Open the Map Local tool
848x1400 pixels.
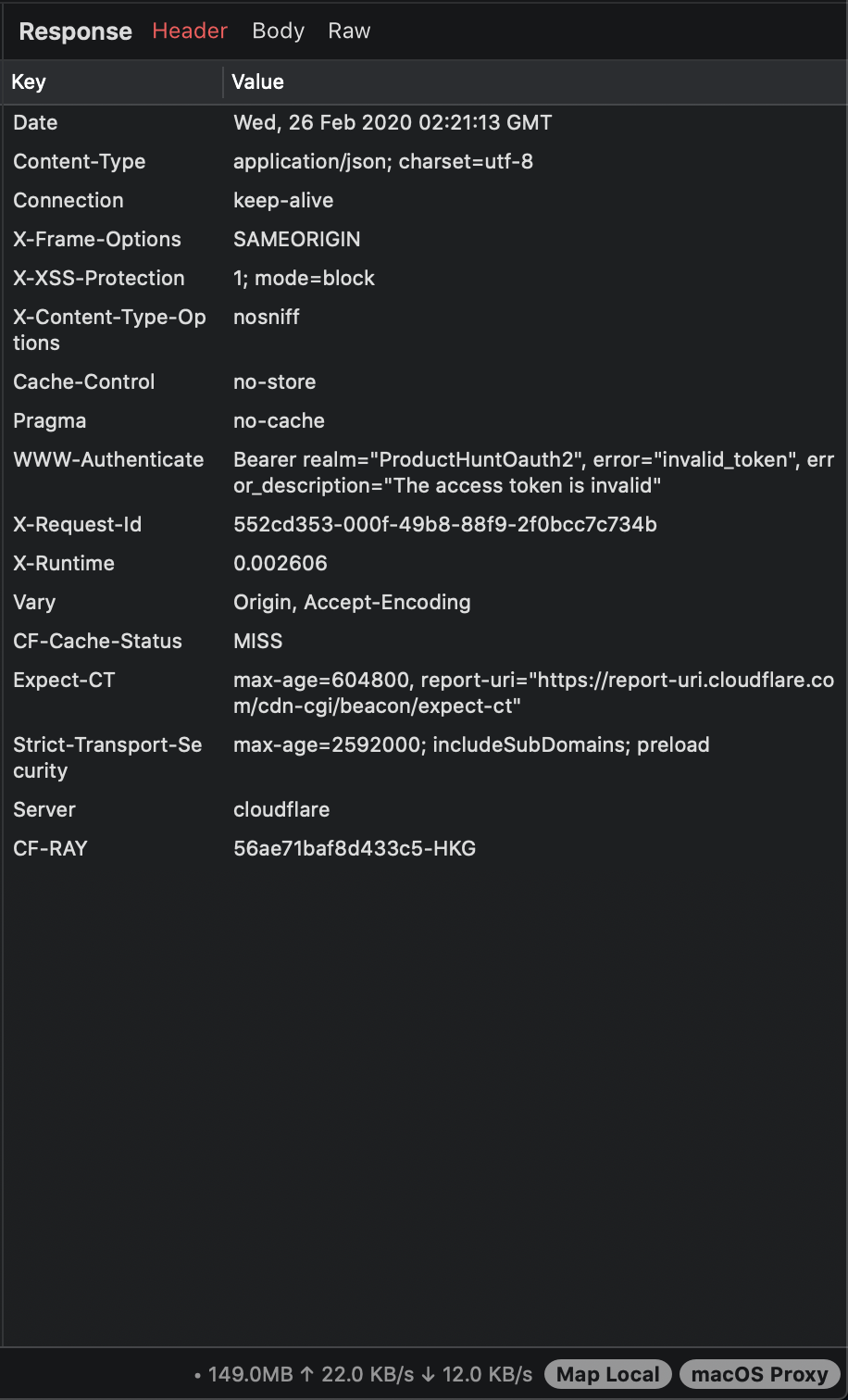point(607,1374)
